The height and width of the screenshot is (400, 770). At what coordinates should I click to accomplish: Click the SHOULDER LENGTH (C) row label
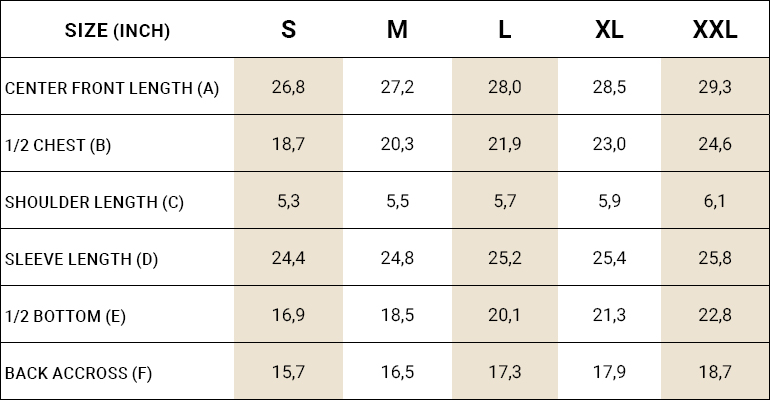click(x=94, y=202)
